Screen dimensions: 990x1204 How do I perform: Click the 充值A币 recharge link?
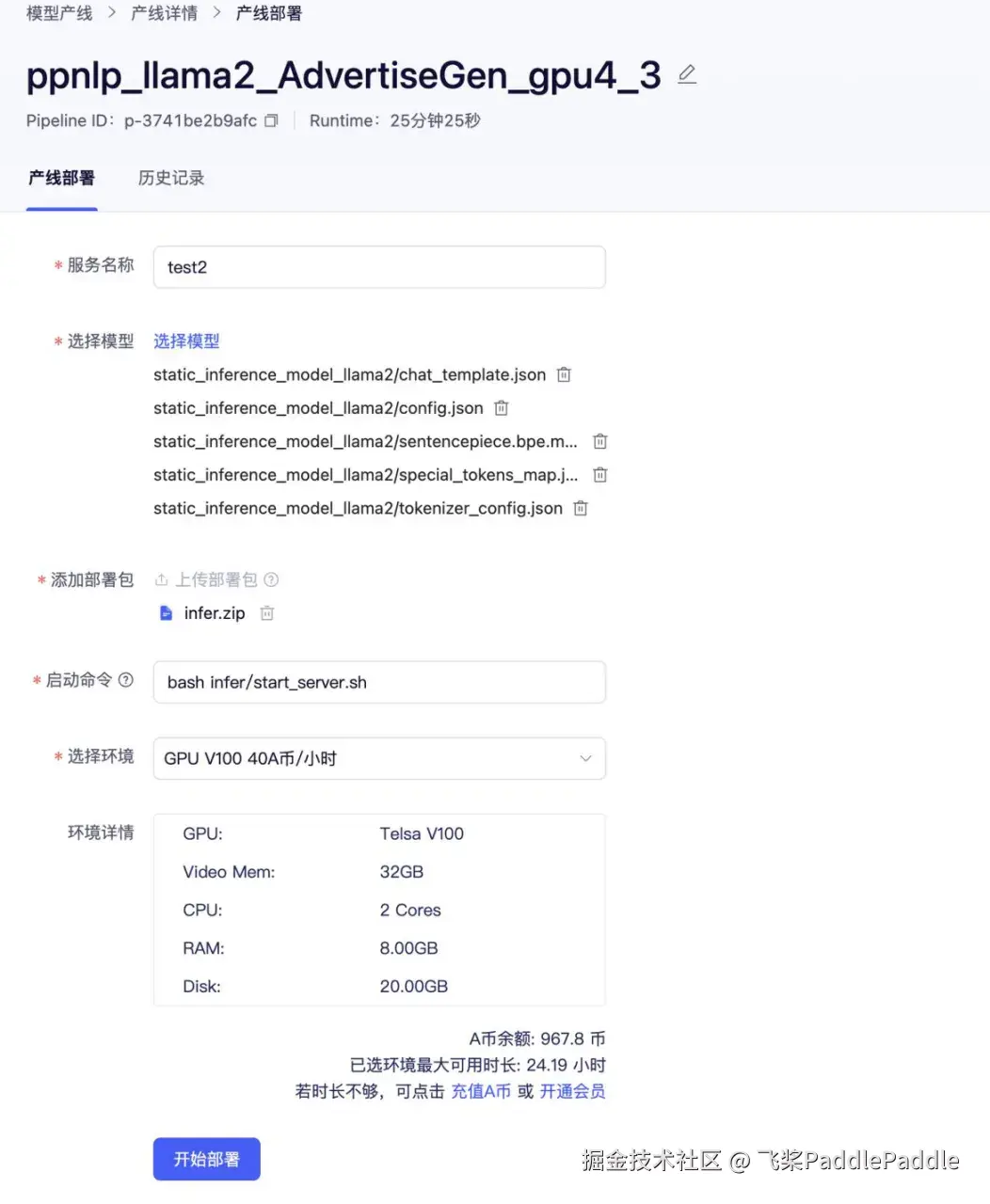[x=481, y=1091]
